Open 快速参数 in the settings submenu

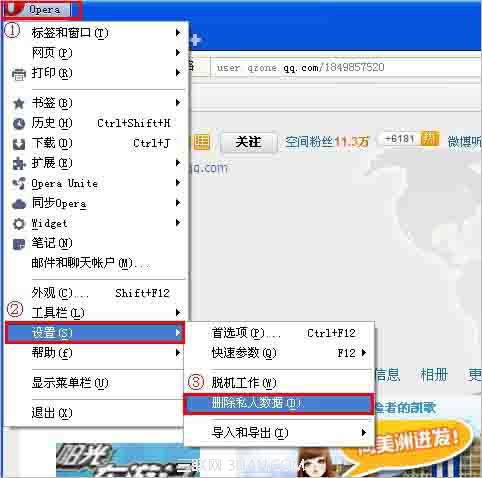(278, 353)
